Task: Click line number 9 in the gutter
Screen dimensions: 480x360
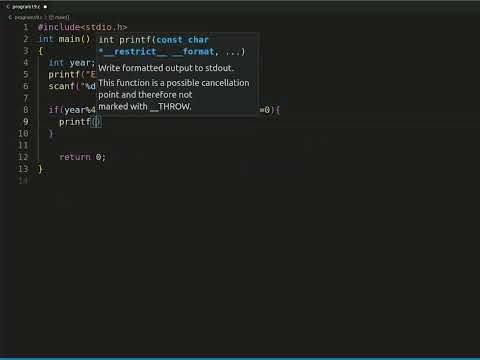Action: click(x=26, y=122)
